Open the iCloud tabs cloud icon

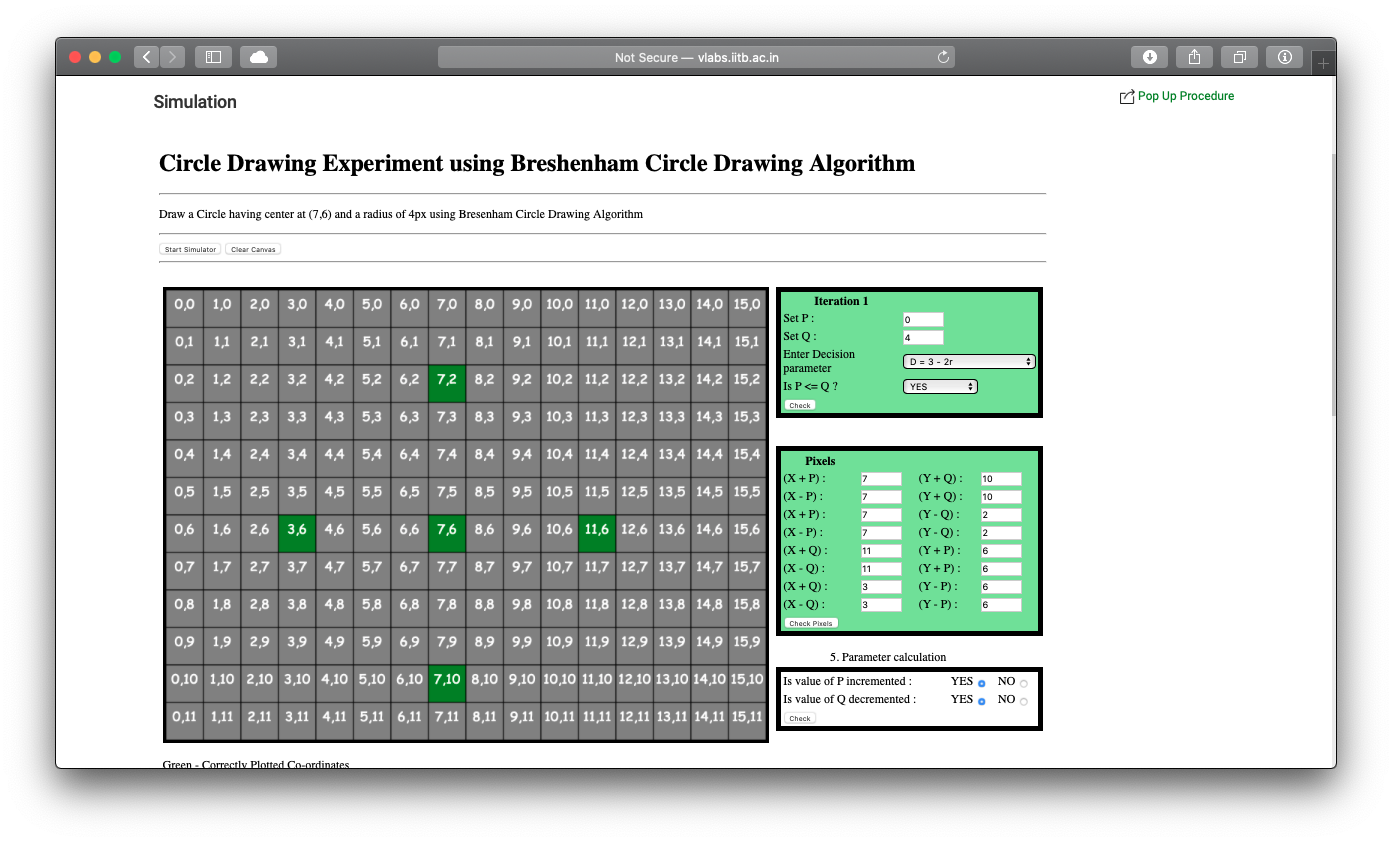point(259,57)
